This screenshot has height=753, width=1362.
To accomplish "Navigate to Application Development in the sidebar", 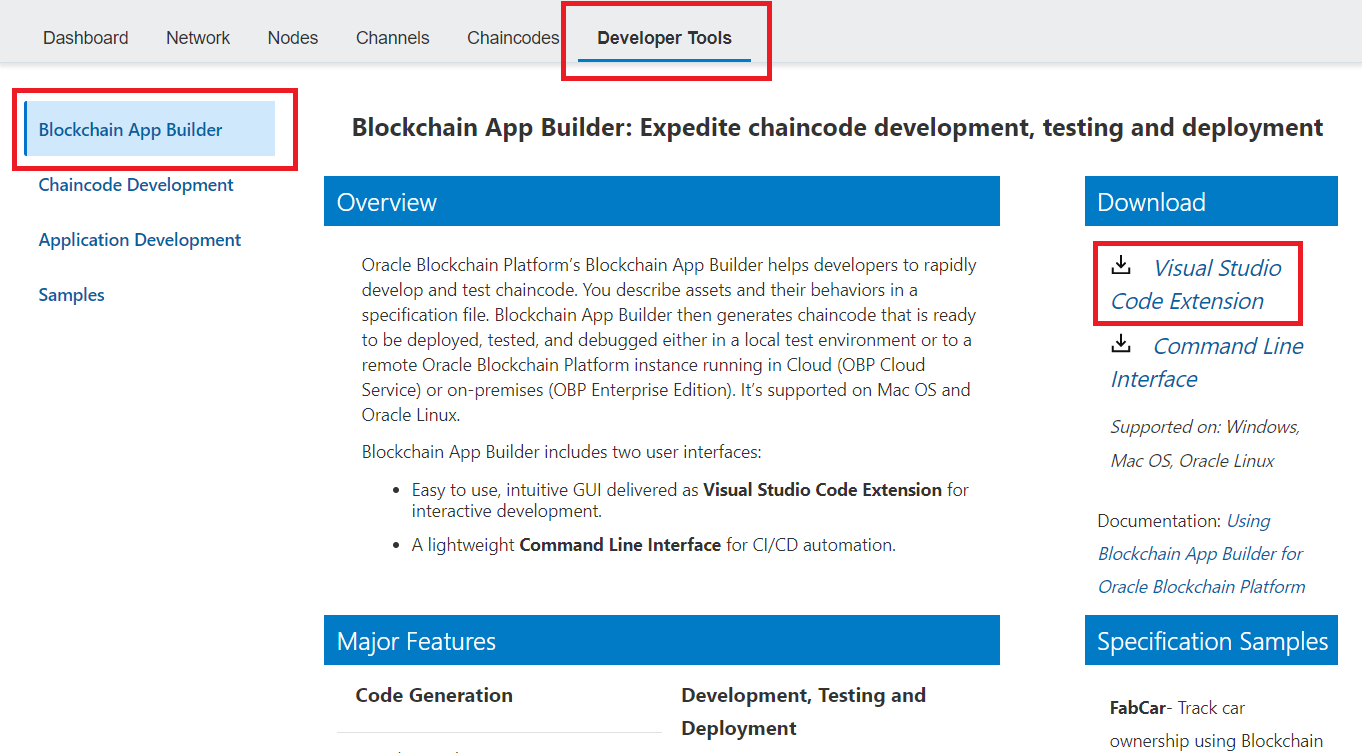I will 140,240.
